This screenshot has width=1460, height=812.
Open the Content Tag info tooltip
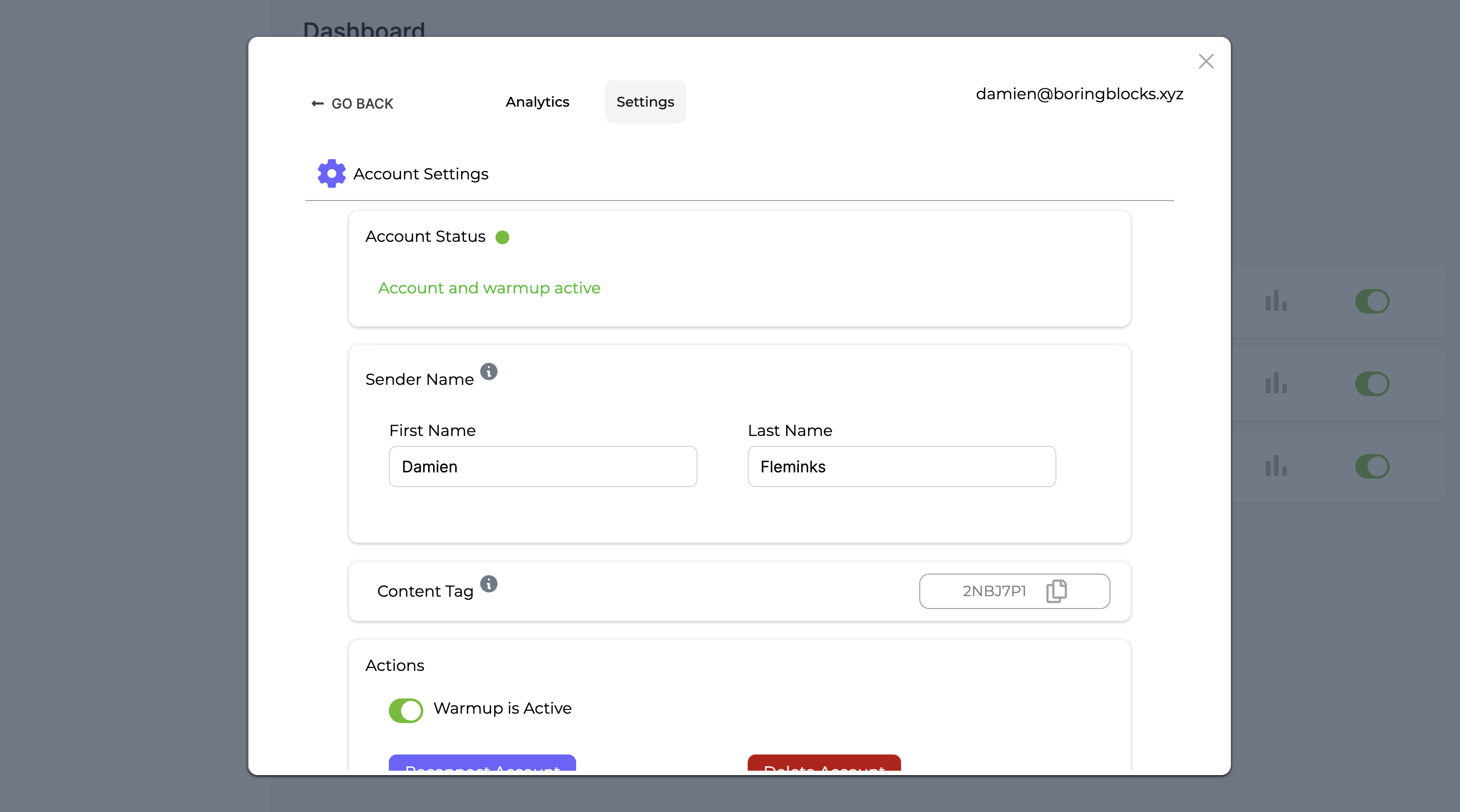point(489,584)
